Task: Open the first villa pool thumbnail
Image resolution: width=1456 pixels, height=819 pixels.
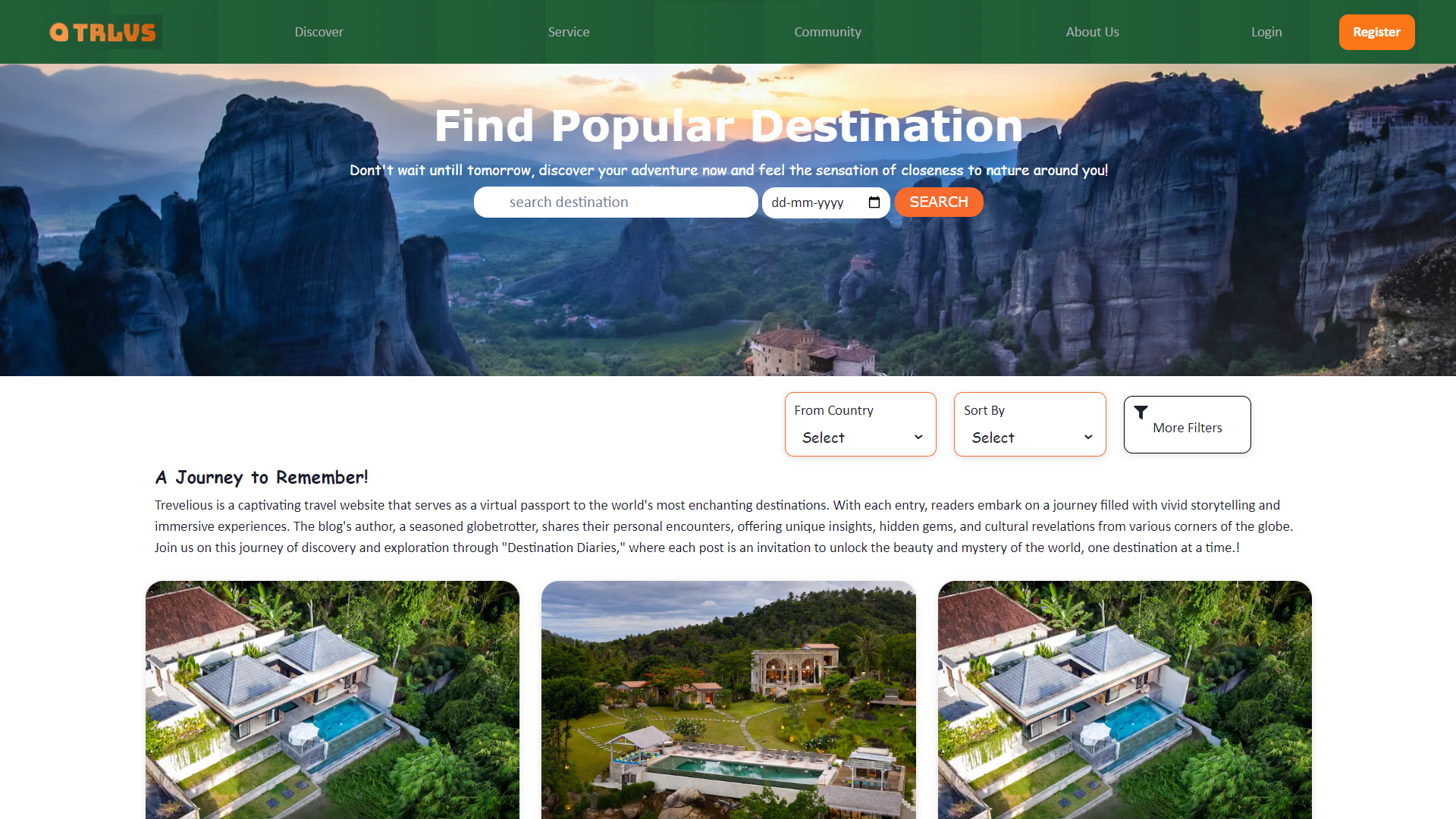Action: [332, 700]
